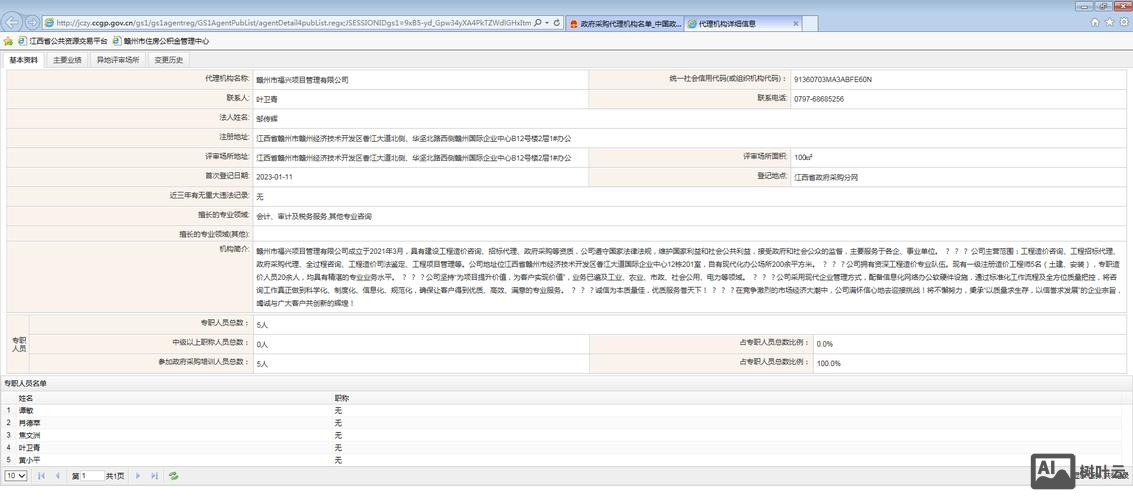The image size is (1133, 500).
Task: Click legal representative name 邹传辉
Action: 267,118
